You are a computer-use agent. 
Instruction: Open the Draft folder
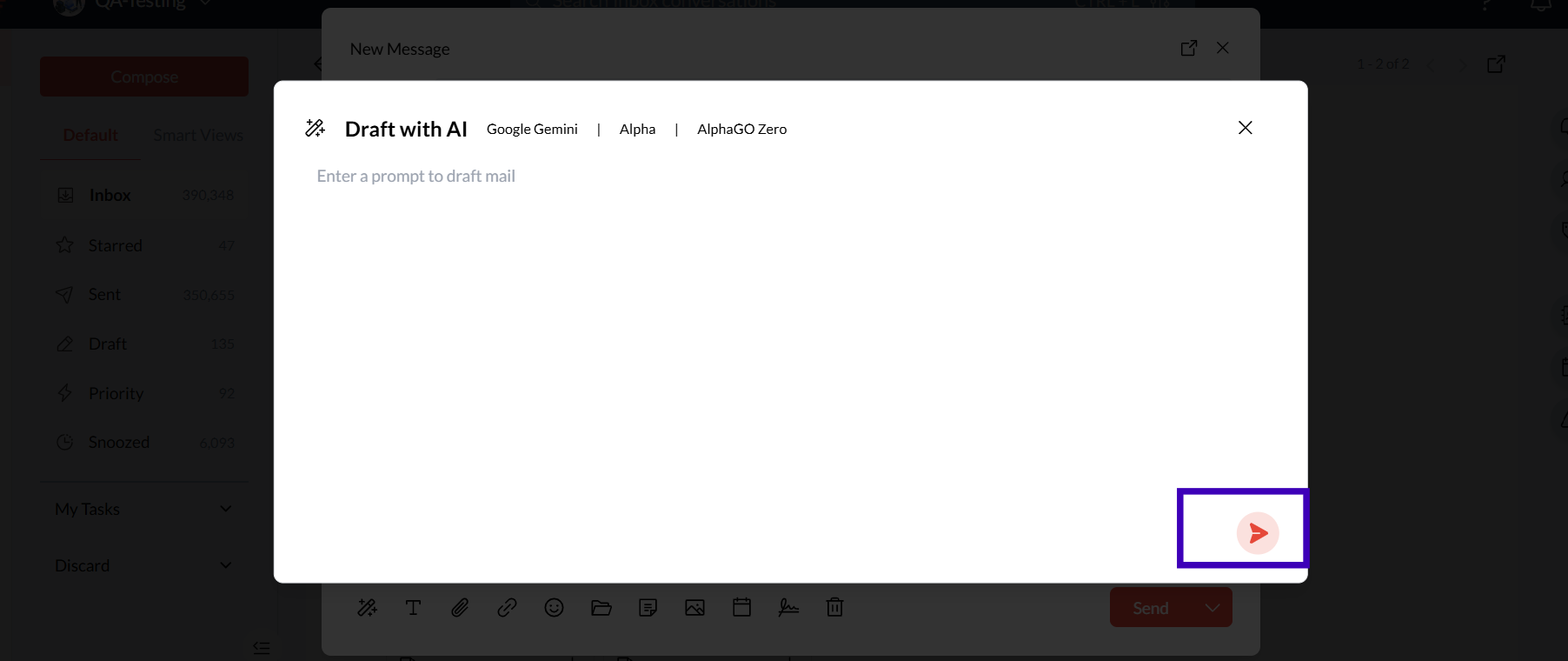point(144,344)
